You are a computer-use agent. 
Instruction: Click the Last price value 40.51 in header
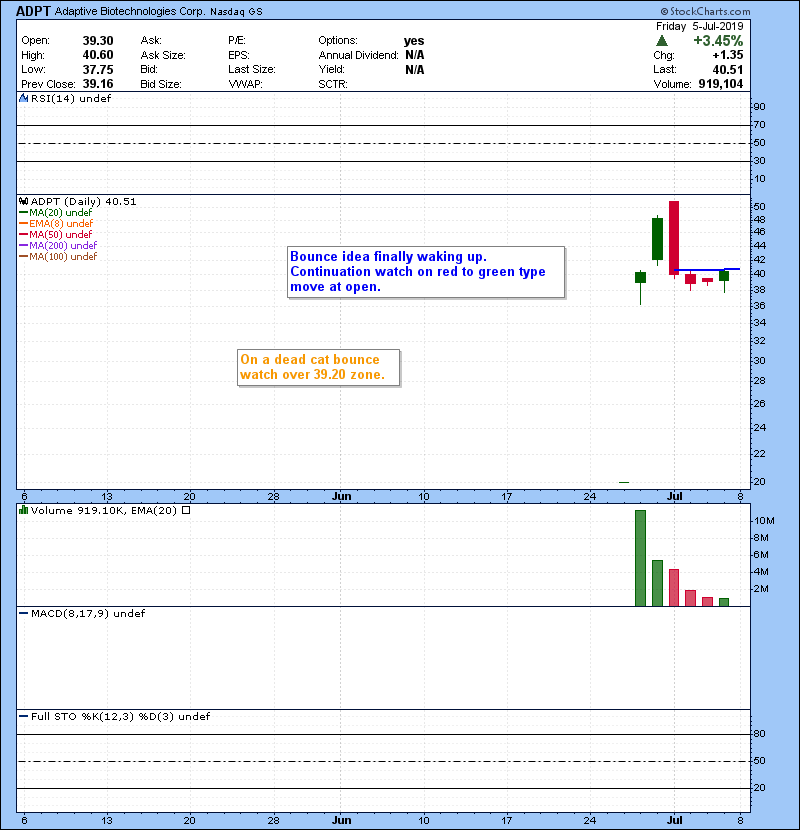[x=727, y=70]
